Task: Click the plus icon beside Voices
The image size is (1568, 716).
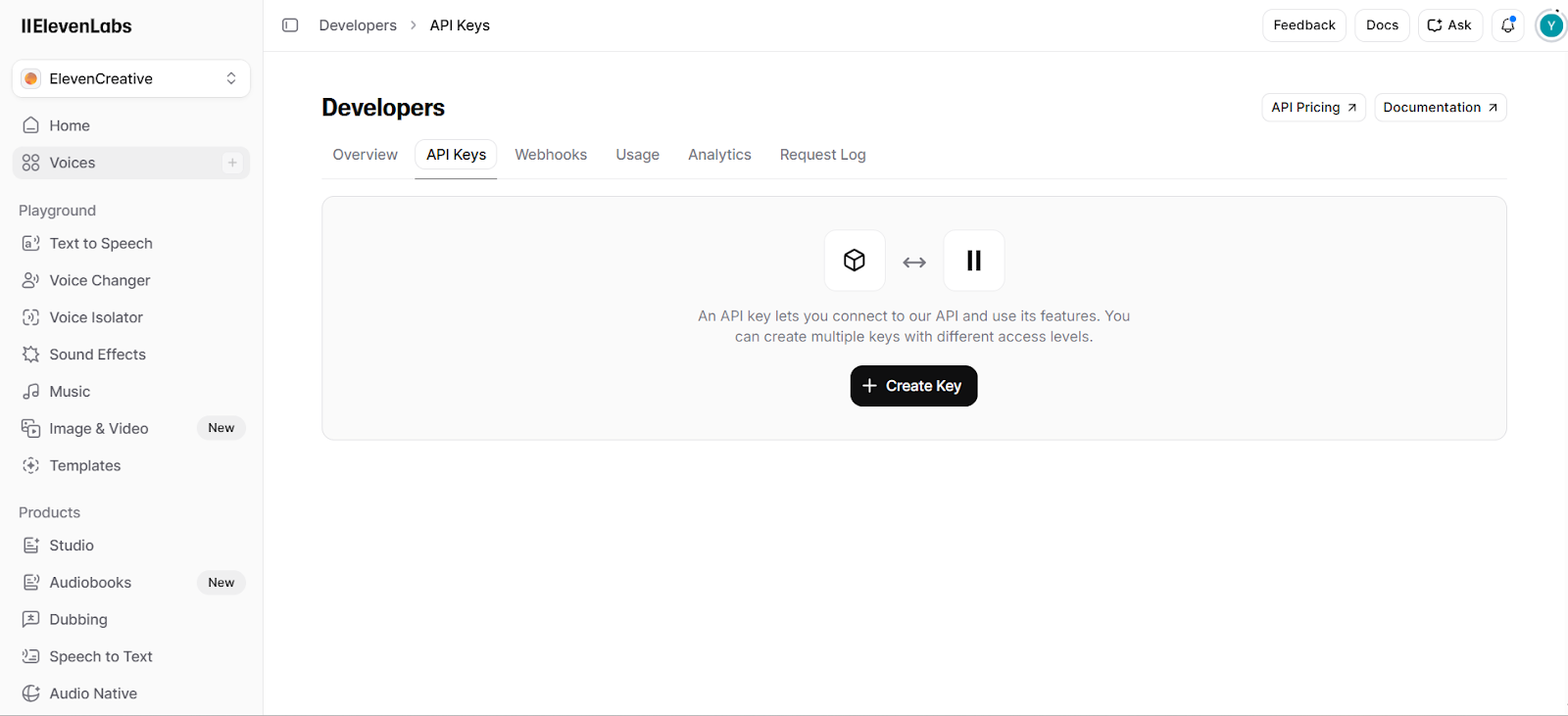Action: tap(232, 163)
